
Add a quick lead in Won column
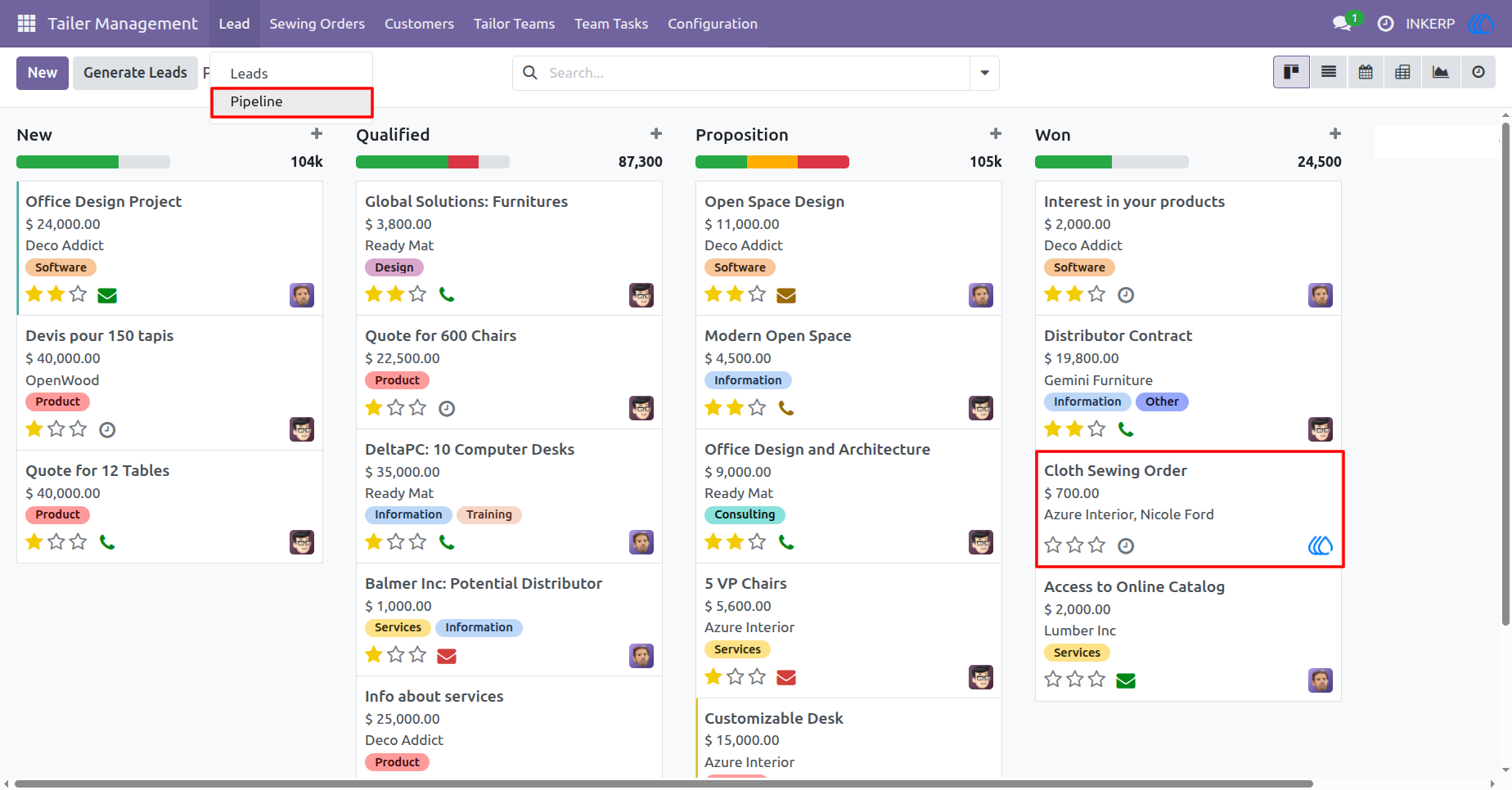[1335, 133]
